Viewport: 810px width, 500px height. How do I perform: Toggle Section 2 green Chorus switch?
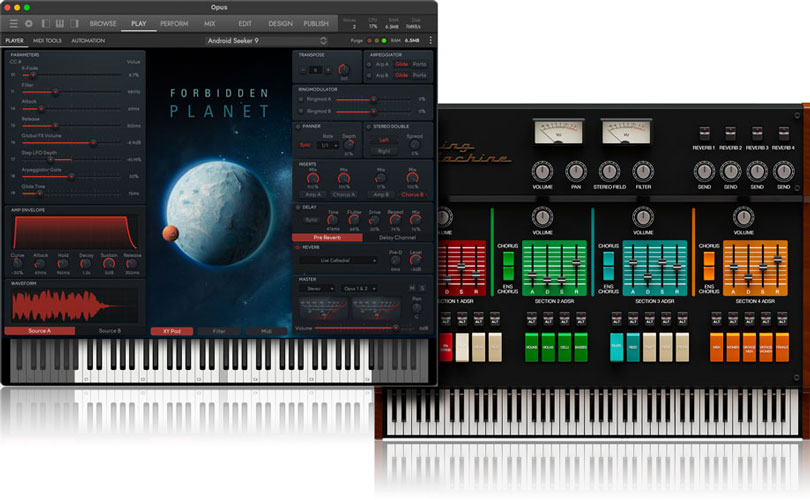508,265
